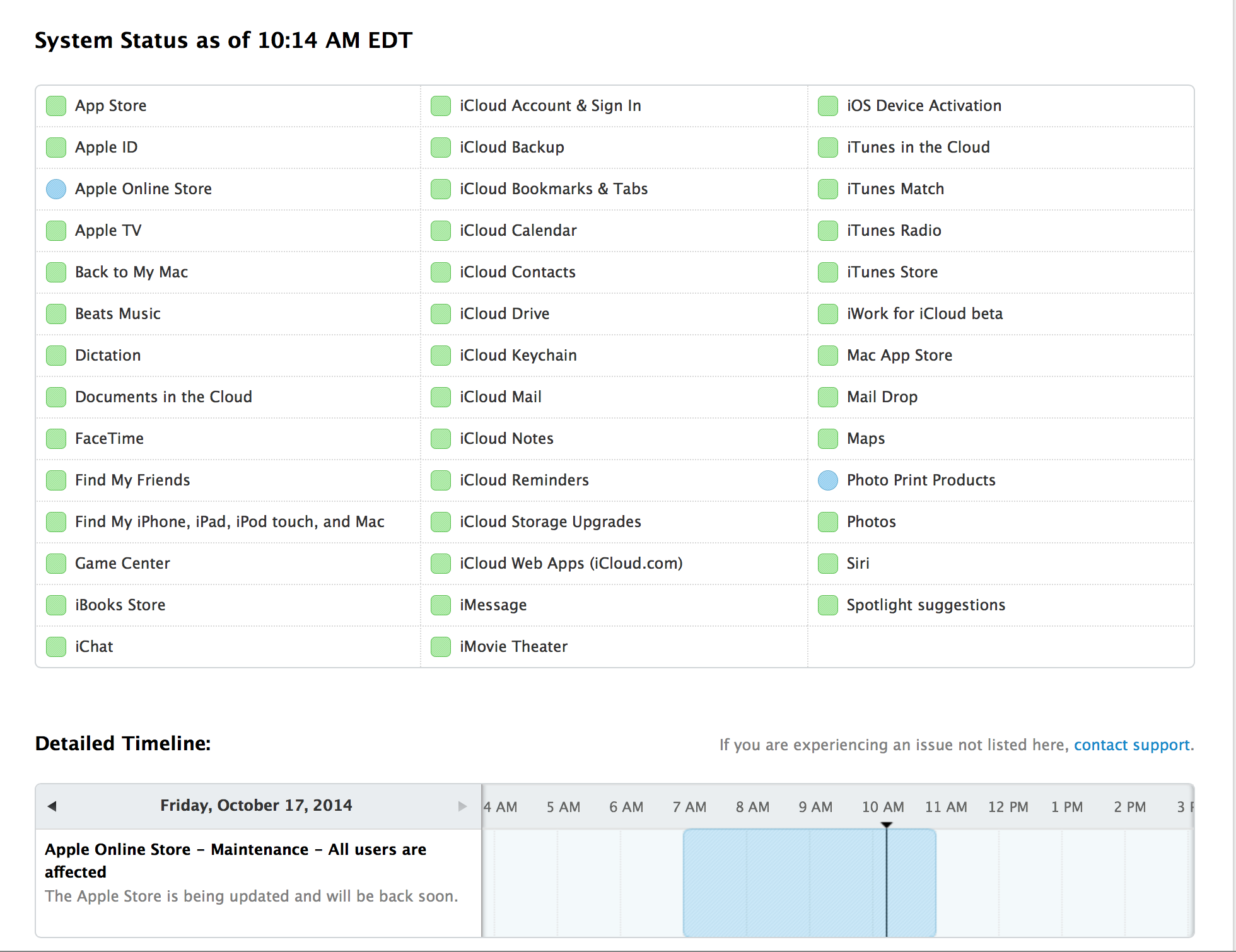
Task: Click the Documents in the Cloud label
Action: (x=163, y=397)
